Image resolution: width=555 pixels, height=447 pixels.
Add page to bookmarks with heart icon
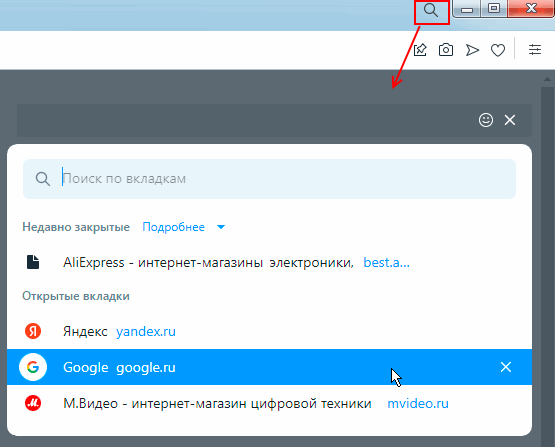[498, 50]
